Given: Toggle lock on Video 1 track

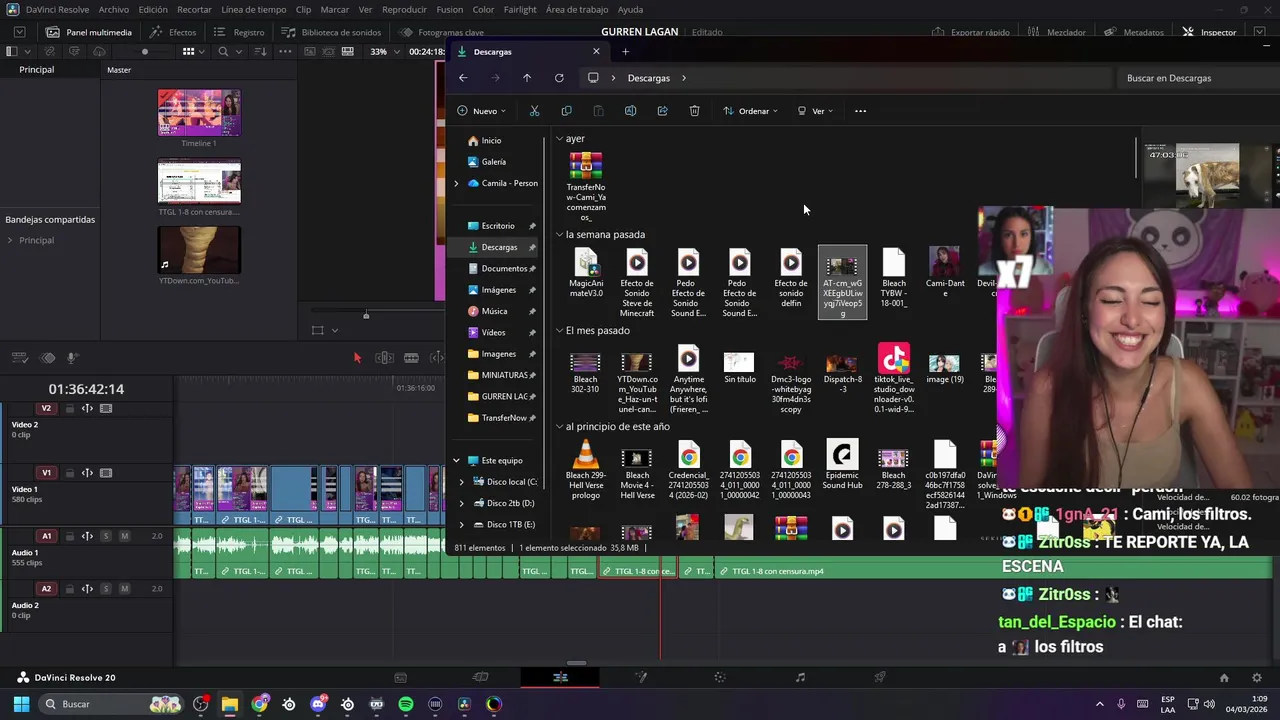Looking at the screenshot, I should (70, 473).
